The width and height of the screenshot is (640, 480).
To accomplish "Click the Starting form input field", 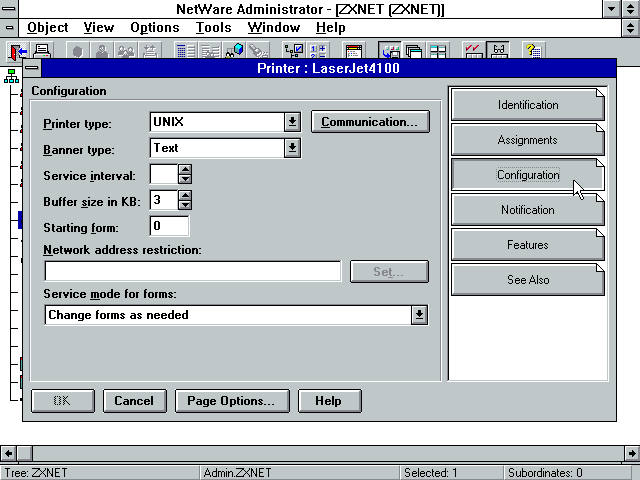I will 169,226.
